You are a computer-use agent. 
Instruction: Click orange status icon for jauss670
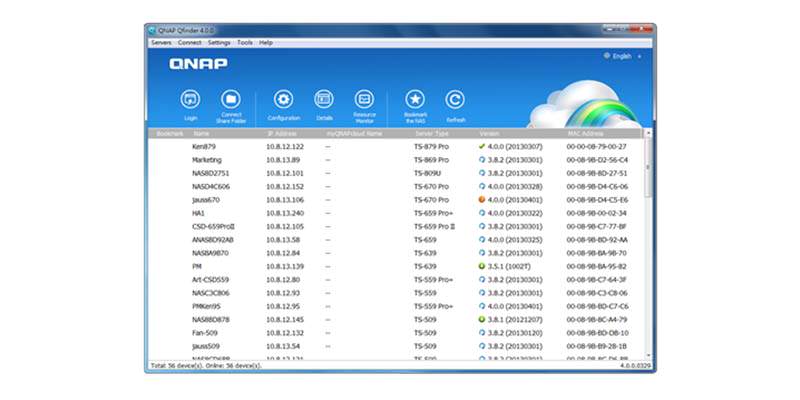click(482, 199)
